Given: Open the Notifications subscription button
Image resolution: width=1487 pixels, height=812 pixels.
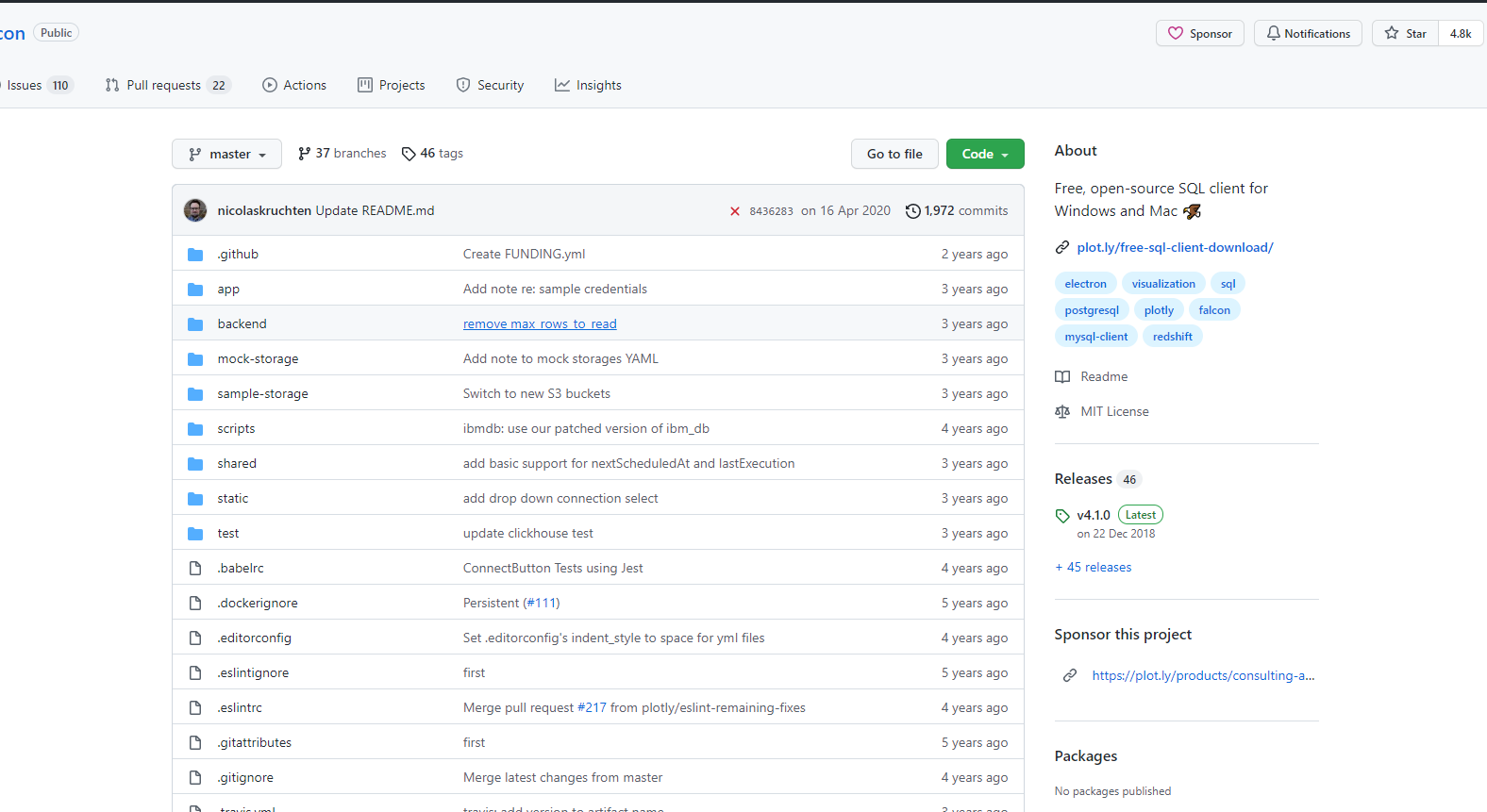Looking at the screenshot, I should point(1308,33).
